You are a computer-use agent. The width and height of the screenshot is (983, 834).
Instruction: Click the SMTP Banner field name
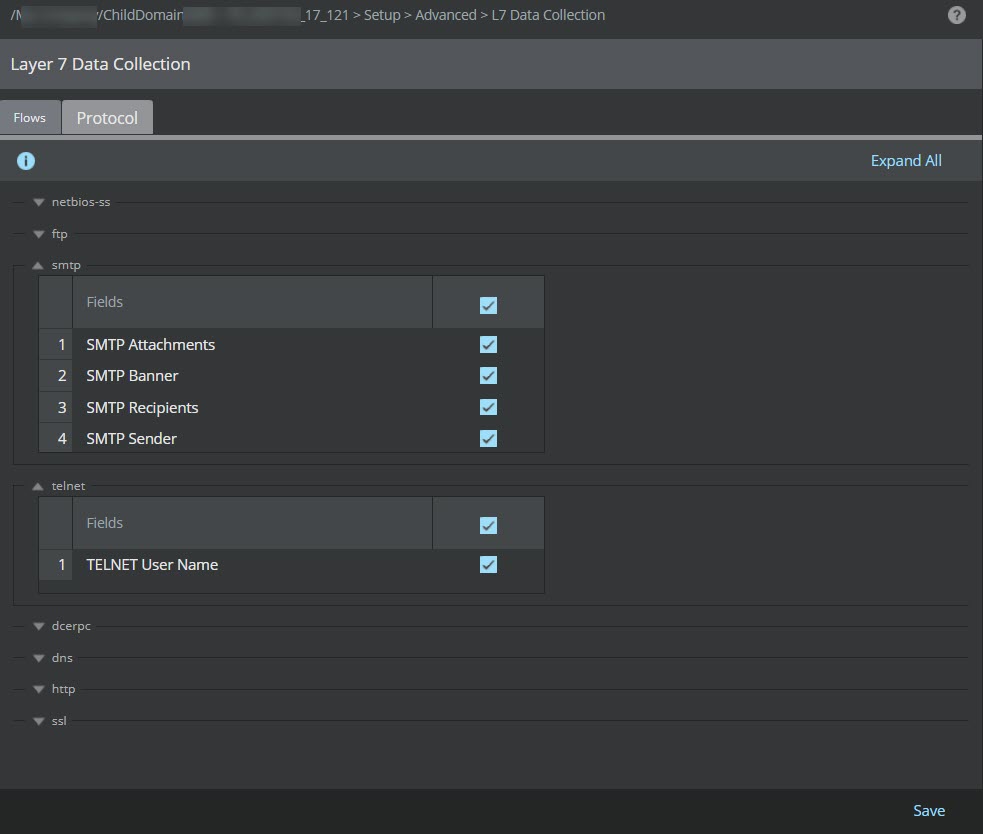132,376
